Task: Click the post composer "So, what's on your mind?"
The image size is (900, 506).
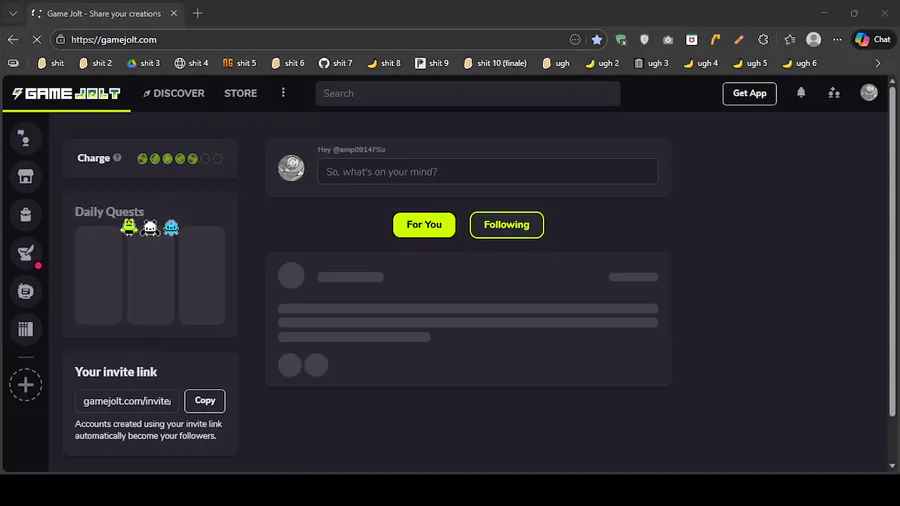Action: (x=487, y=172)
